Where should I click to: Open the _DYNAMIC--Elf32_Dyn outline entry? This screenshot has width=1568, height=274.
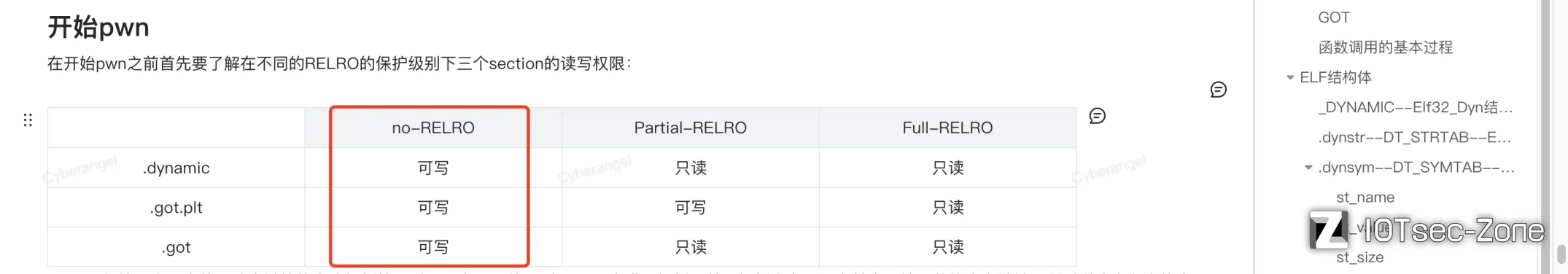[1416, 107]
